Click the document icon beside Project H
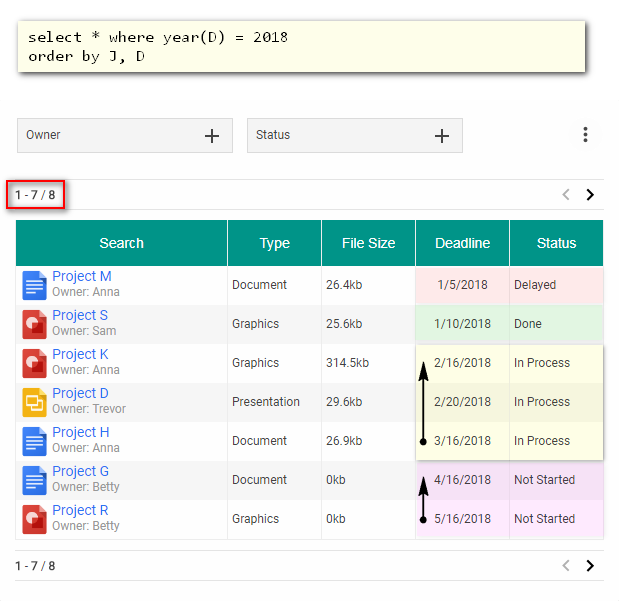 pyautogui.click(x=35, y=441)
